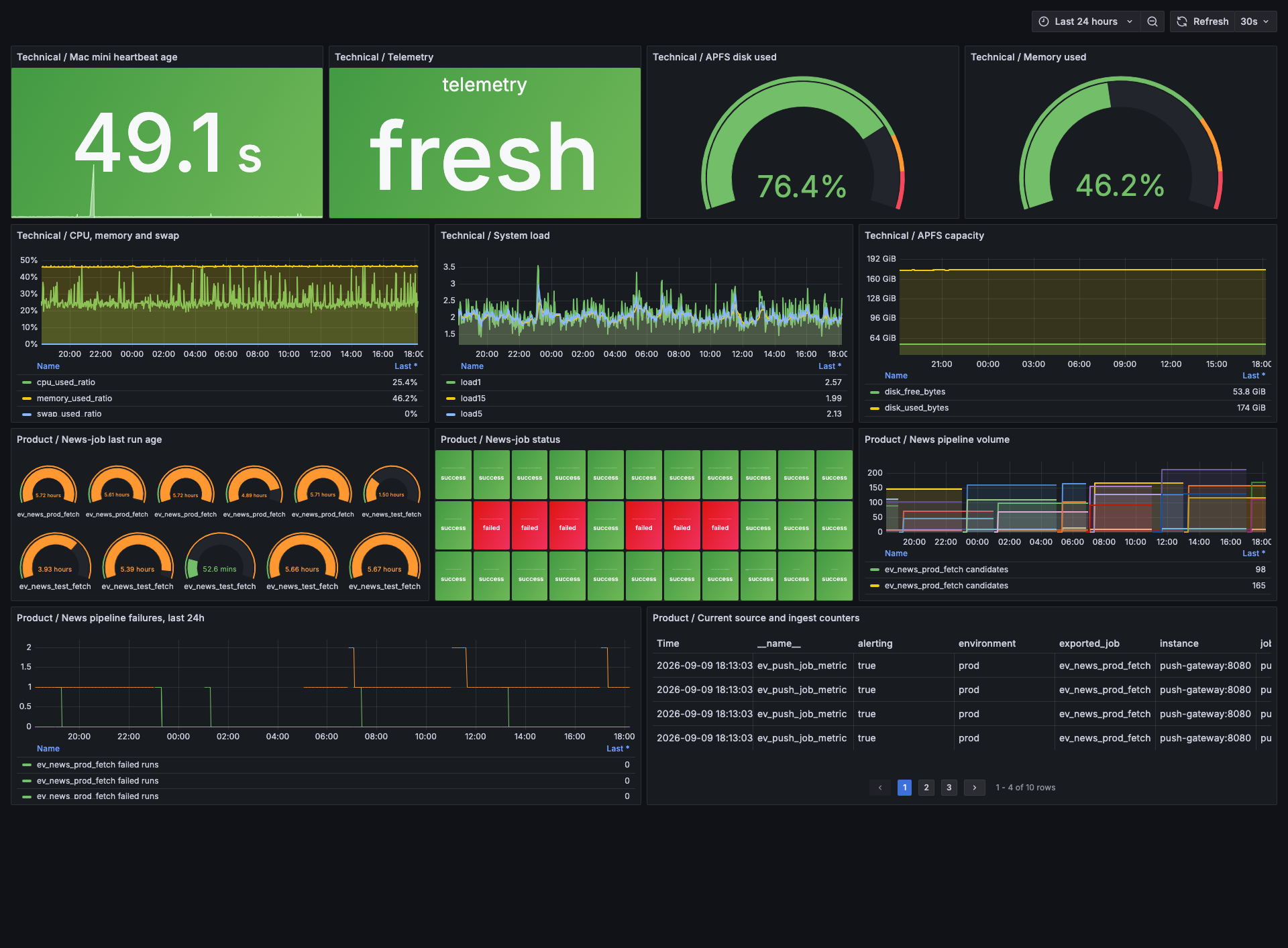The height and width of the screenshot is (948, 1288).
Task: Sort by Last * in System load legend
Action: [x=830, y=366]
